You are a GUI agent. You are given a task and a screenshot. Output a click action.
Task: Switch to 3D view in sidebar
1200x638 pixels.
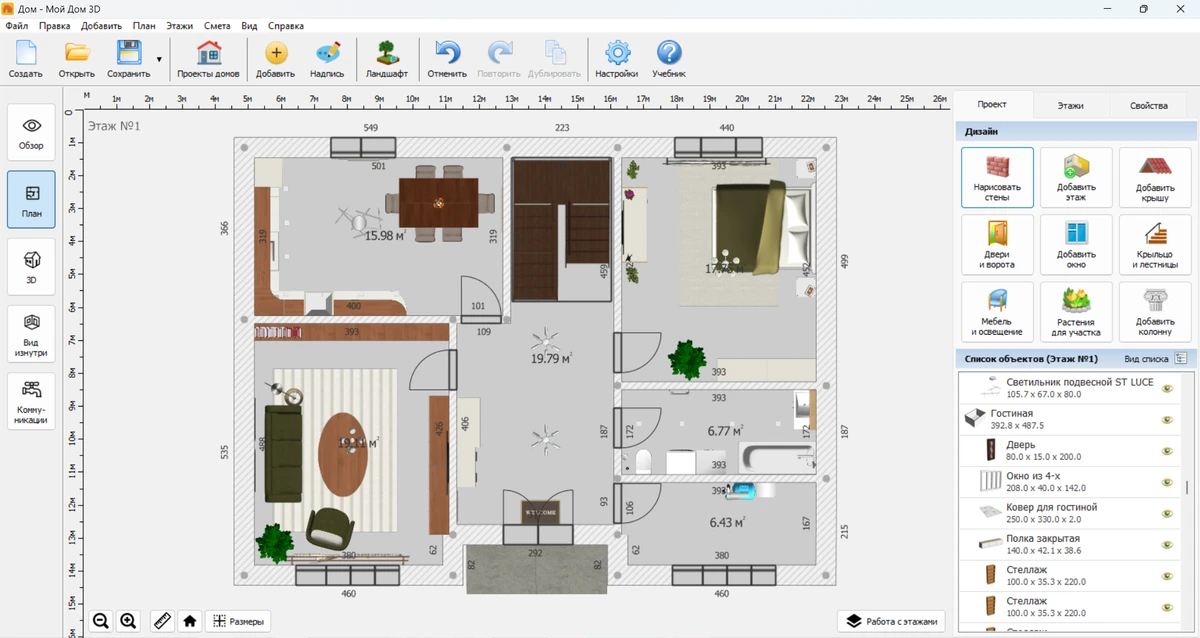point(31,267)
